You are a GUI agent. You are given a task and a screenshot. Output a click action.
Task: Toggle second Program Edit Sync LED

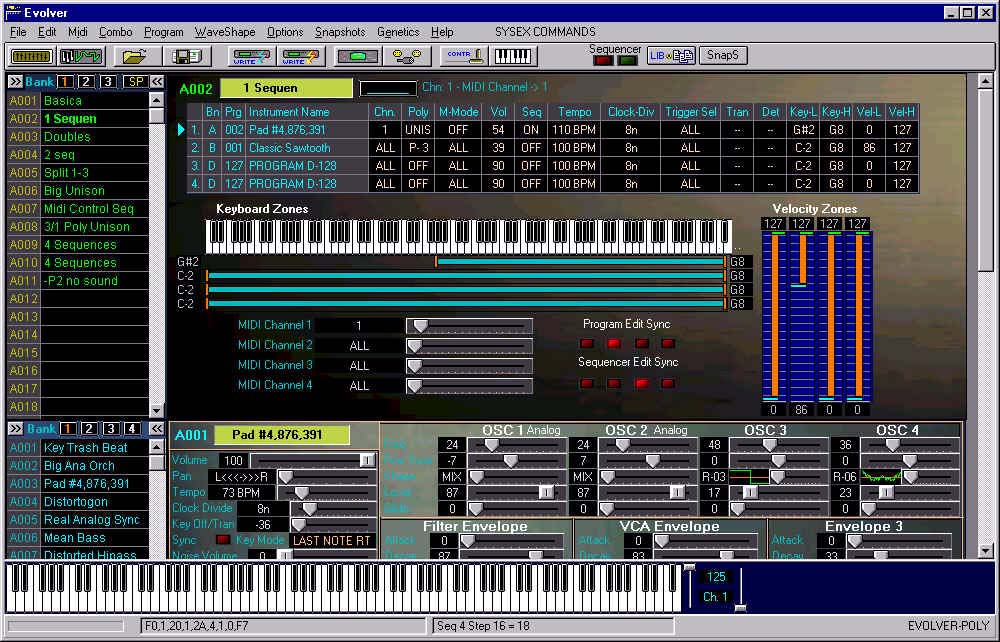tap(614, 344)
